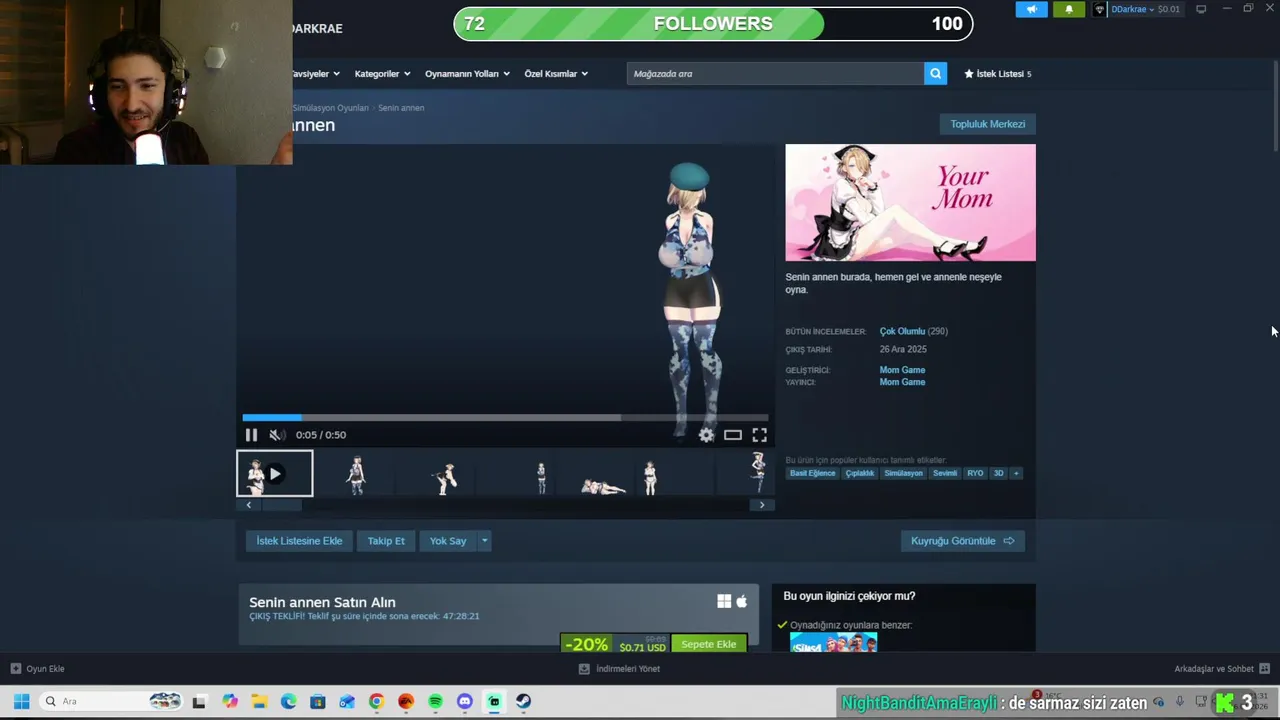
Task: Select the 3D tag
Action: 998,473
